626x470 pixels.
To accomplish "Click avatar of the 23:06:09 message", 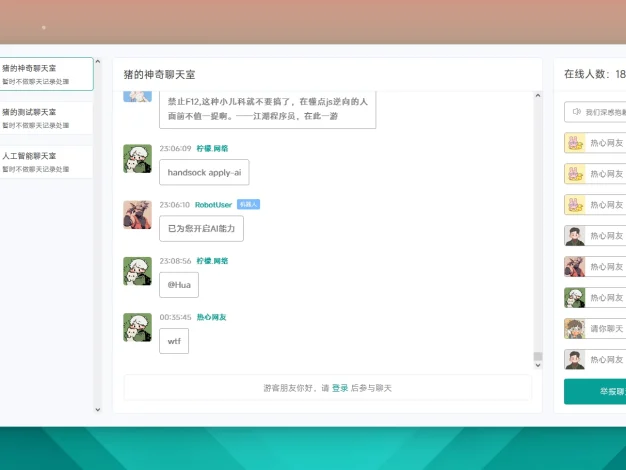I will [x=137, y=159].
